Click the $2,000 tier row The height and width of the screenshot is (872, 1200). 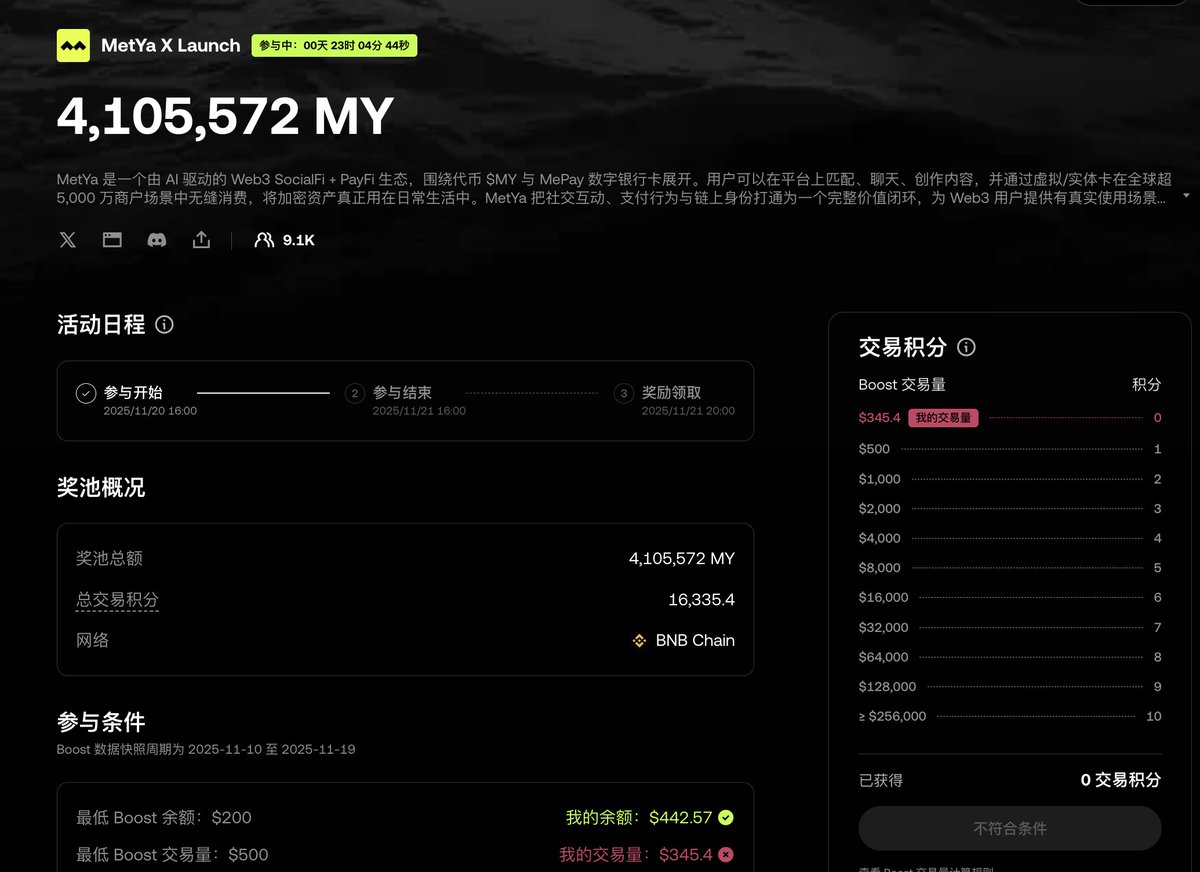pos(1010,508)
